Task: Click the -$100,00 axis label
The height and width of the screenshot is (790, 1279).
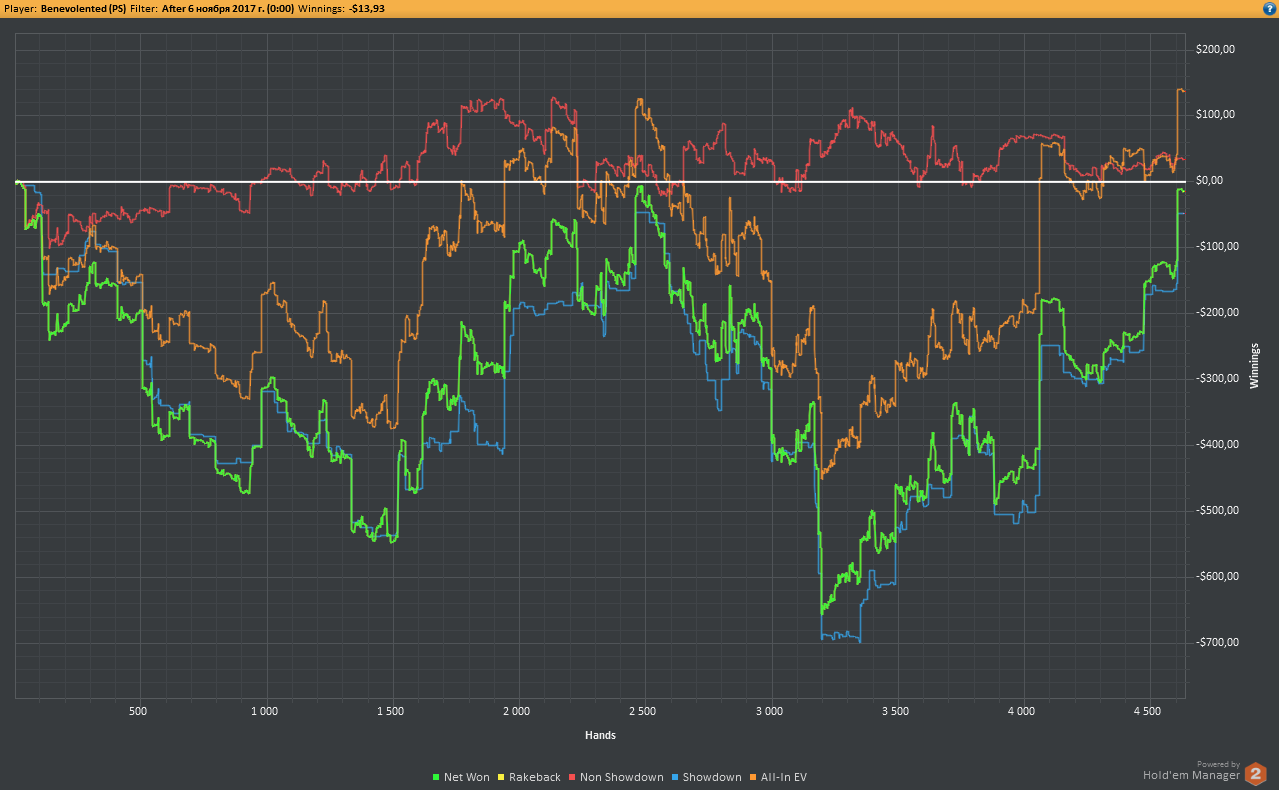Action: pos(1216,247)
